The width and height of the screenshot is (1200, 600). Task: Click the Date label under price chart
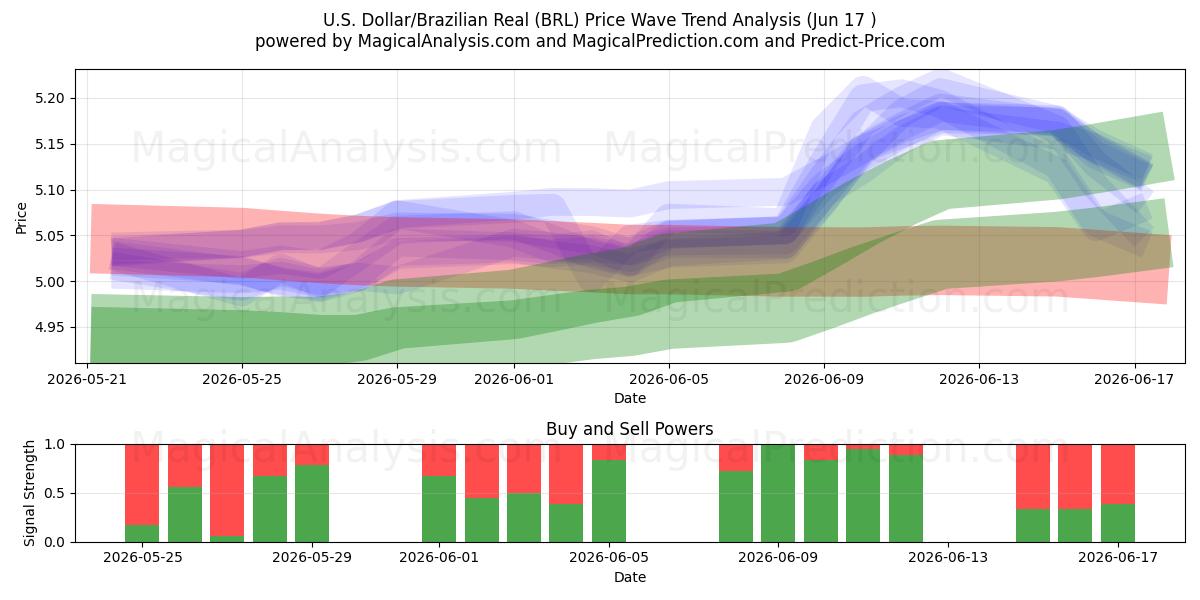(x=630, y=398)
